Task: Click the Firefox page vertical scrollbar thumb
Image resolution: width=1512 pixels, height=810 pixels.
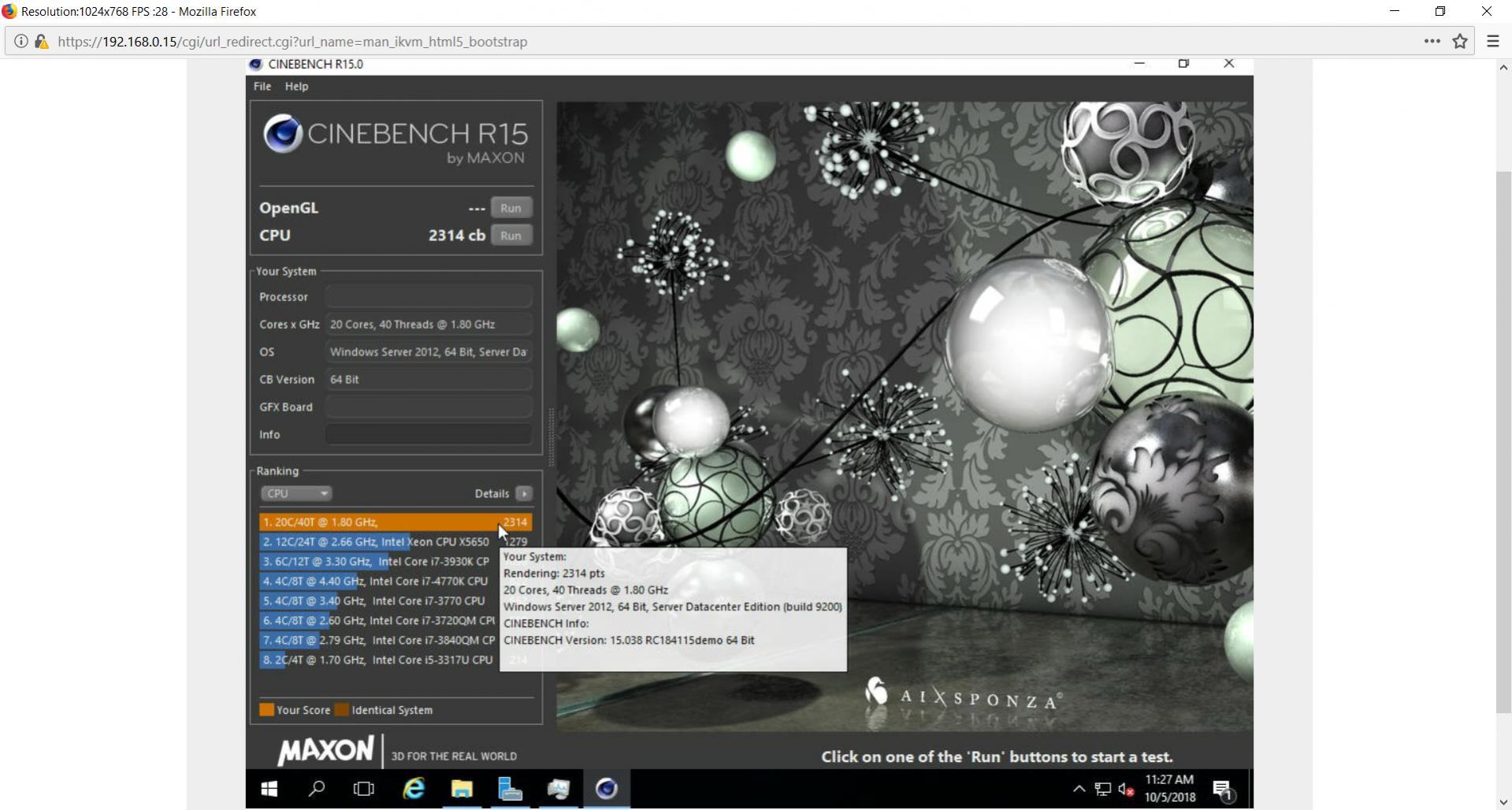Action: [1503, 441]
